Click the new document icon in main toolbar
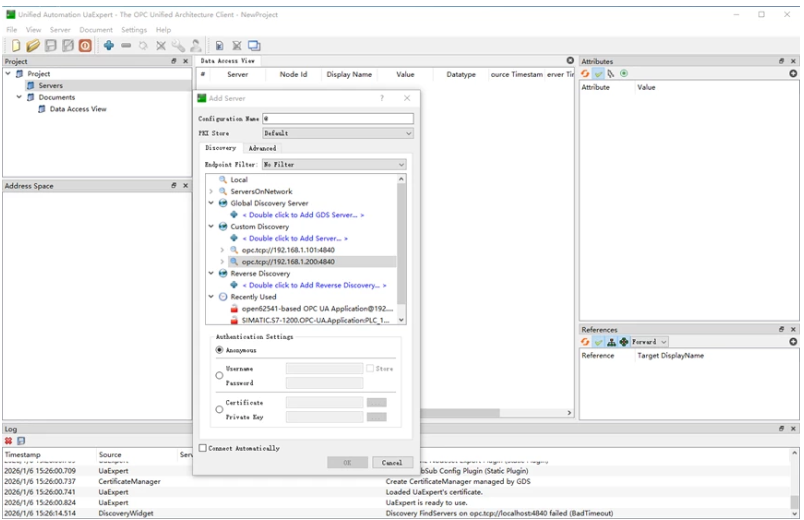Image resolution: width=804 pixels, height=520 pixels. tap(16, 45)
